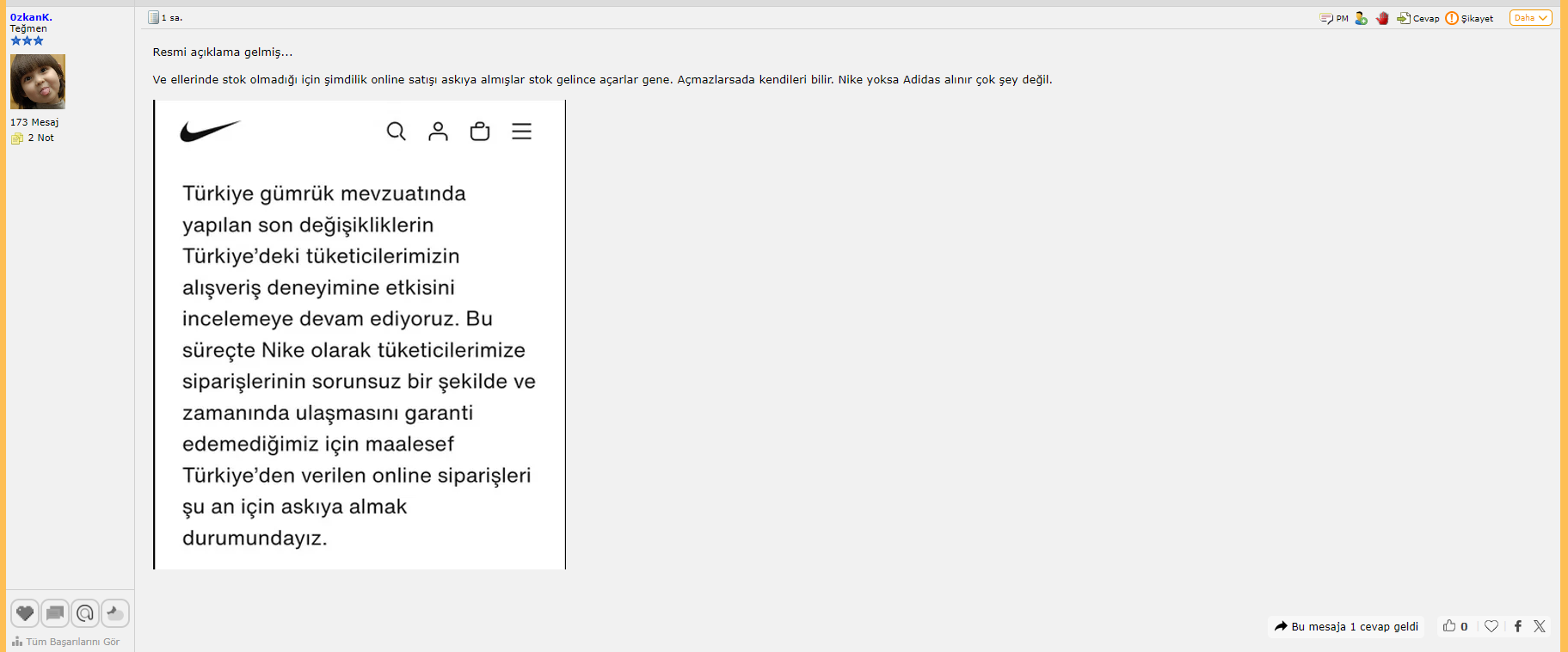Click 'Resmi açıklama gelmiş...' text
The image size is (1568, 652).
point(223,52)
